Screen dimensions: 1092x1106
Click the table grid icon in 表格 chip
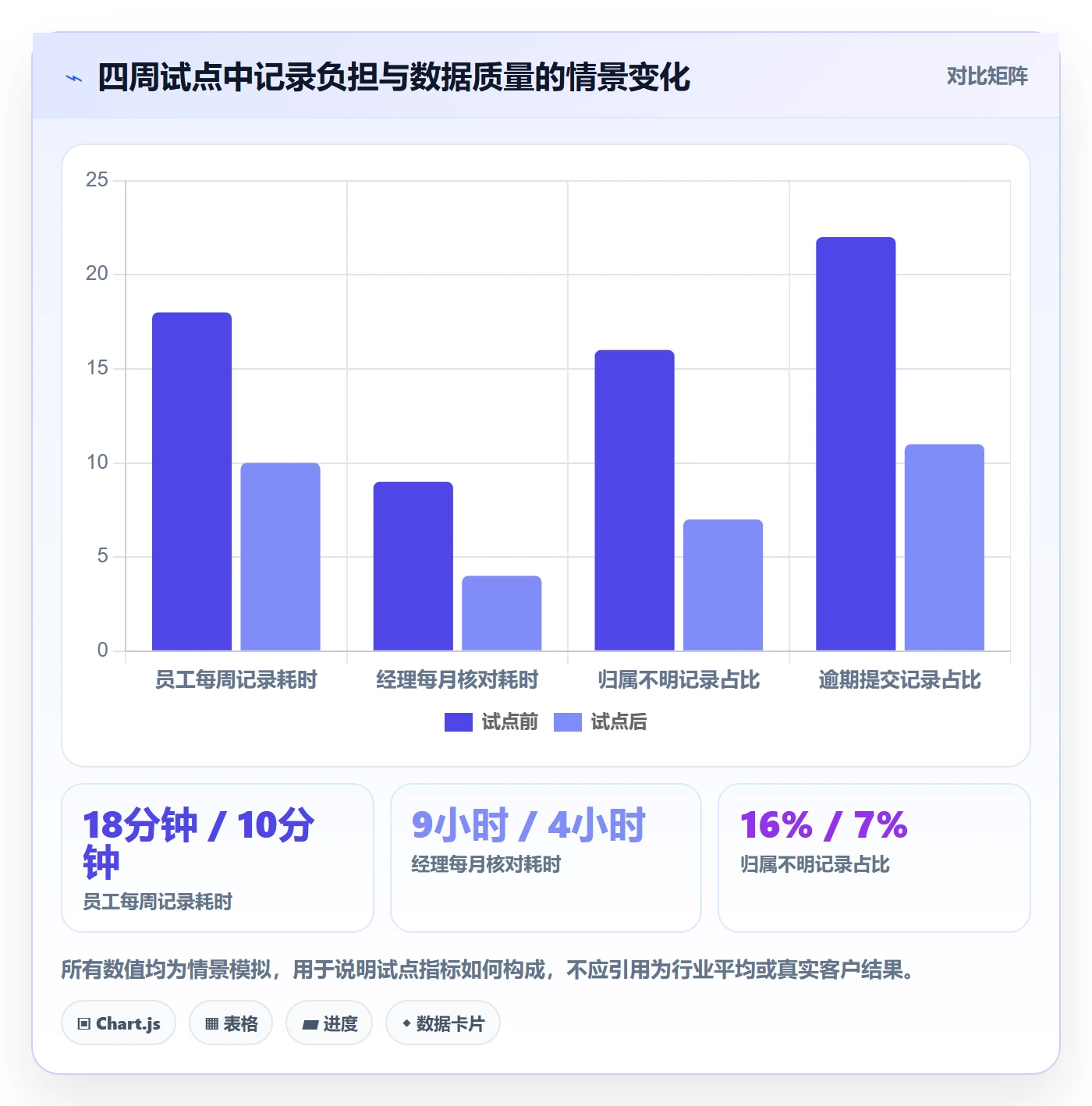(x=211, y=1024)
